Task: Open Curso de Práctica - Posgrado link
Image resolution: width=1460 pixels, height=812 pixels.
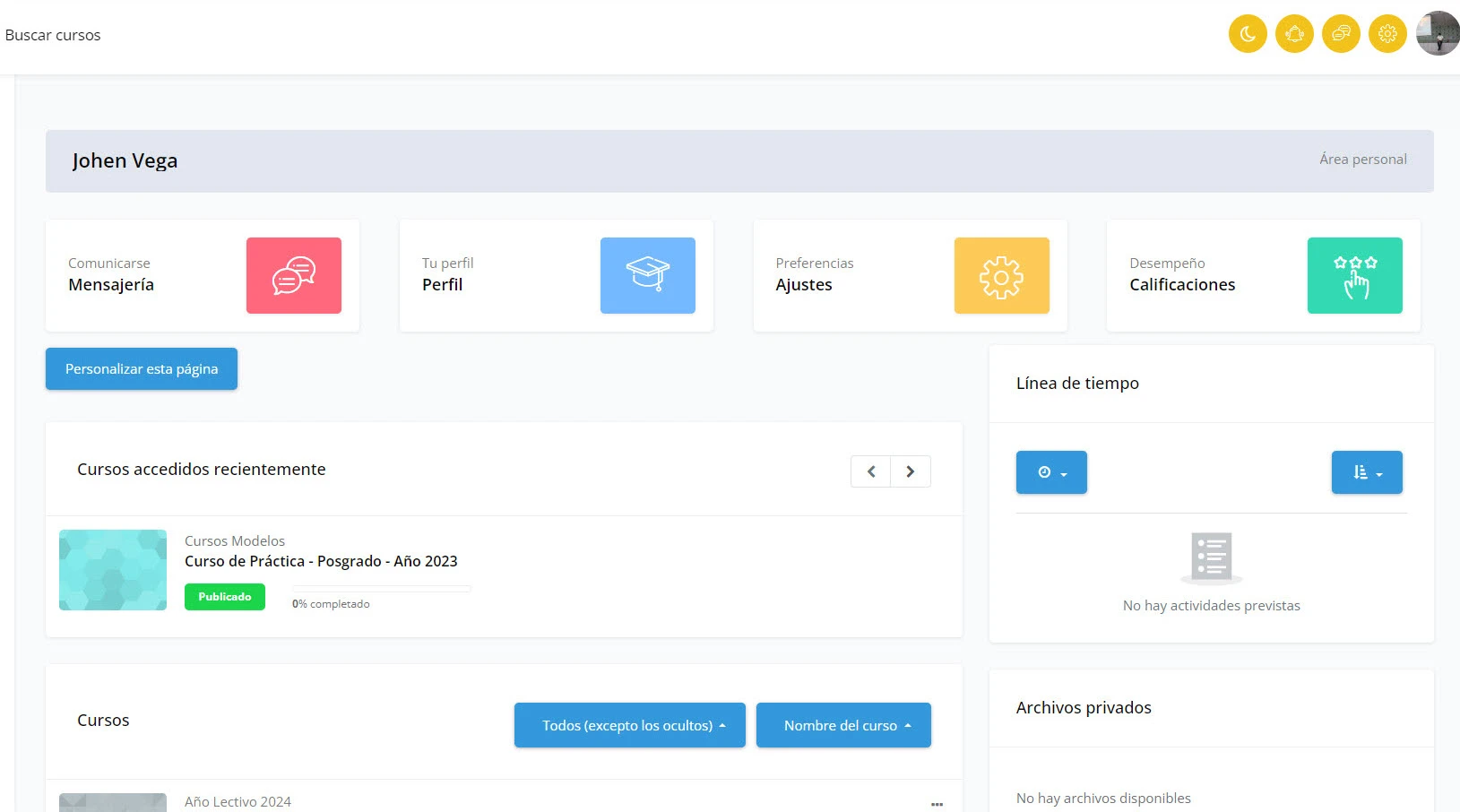Action: [x=321, y=561]
